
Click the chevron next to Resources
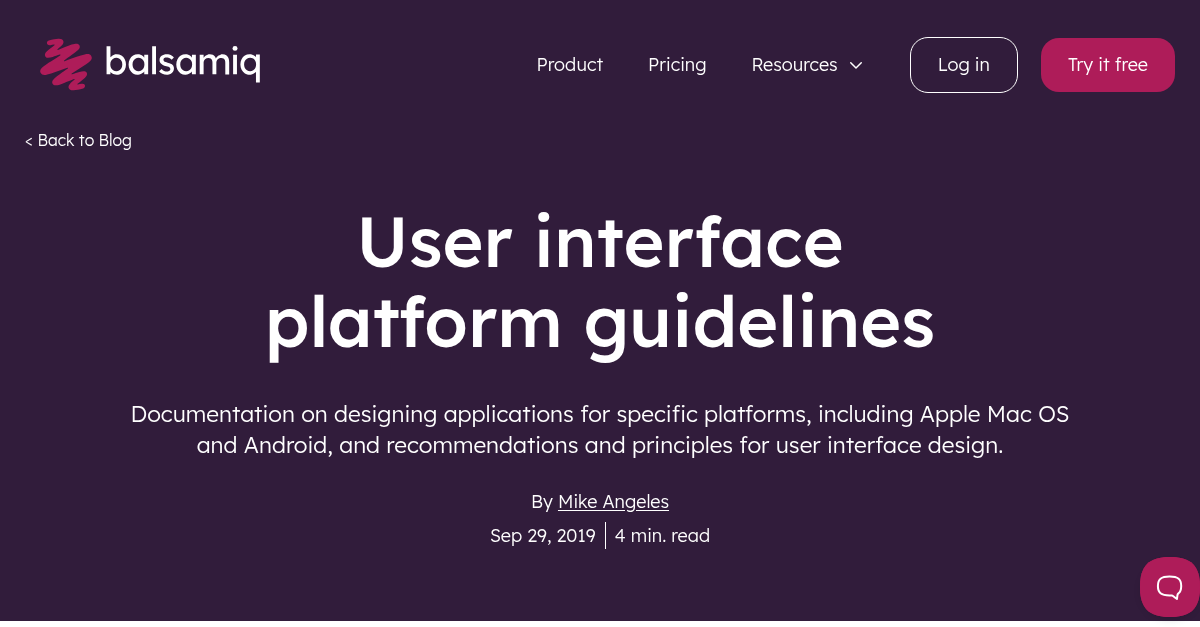[x=856, y=65]
